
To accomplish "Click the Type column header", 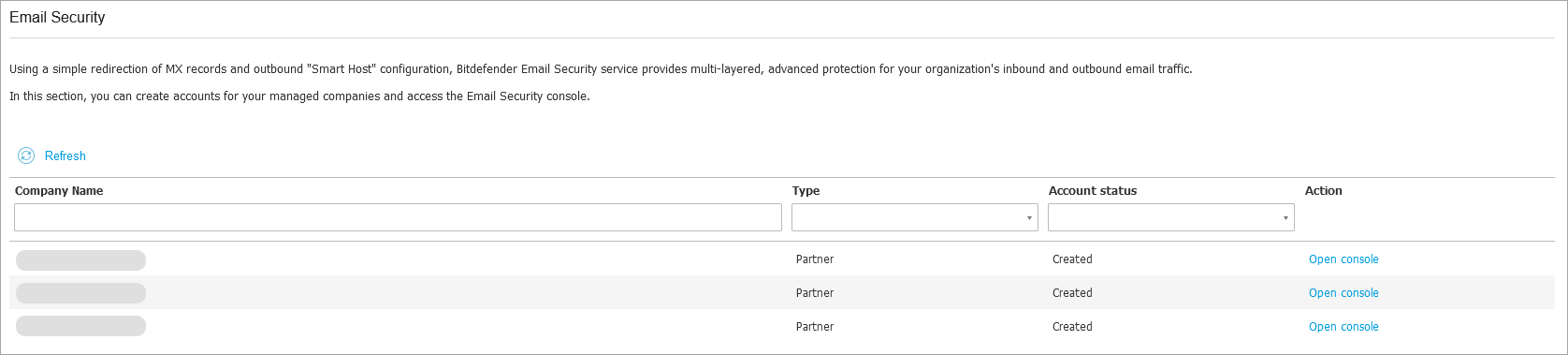I will point(806,191).
